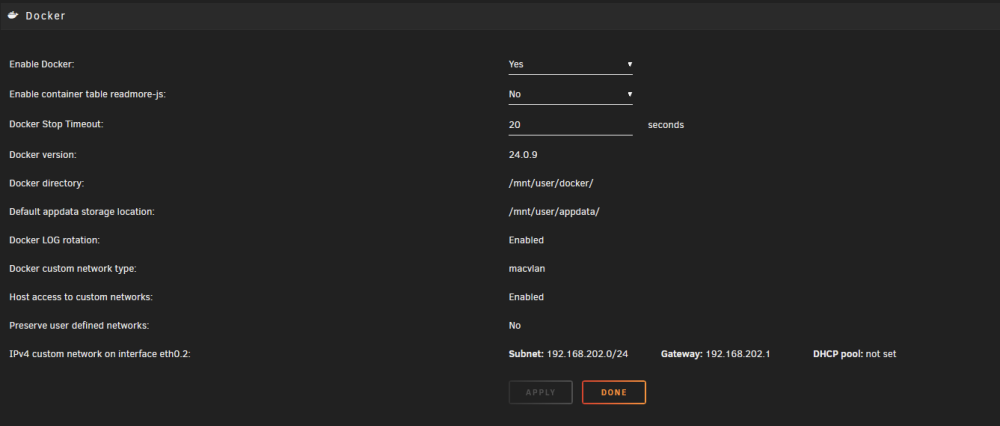Click the macvlan network type value

coord(527,268)
